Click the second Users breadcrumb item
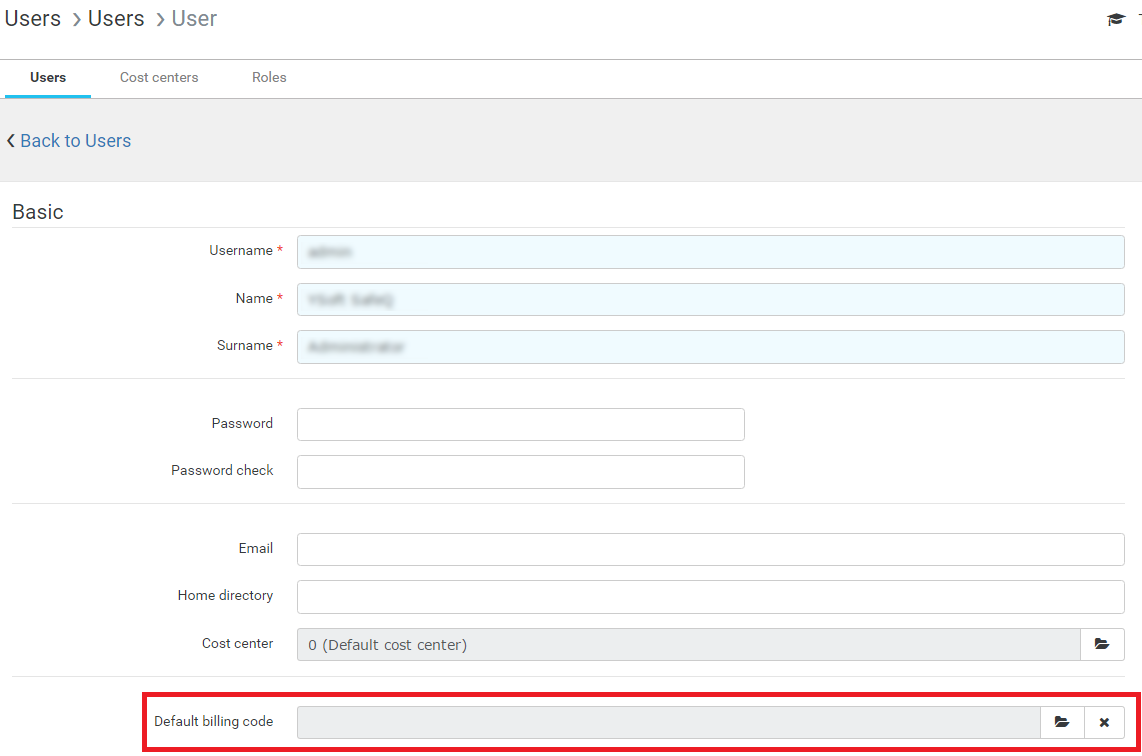Viewport: 1142px width, 756px height. [x=116, y=19]
